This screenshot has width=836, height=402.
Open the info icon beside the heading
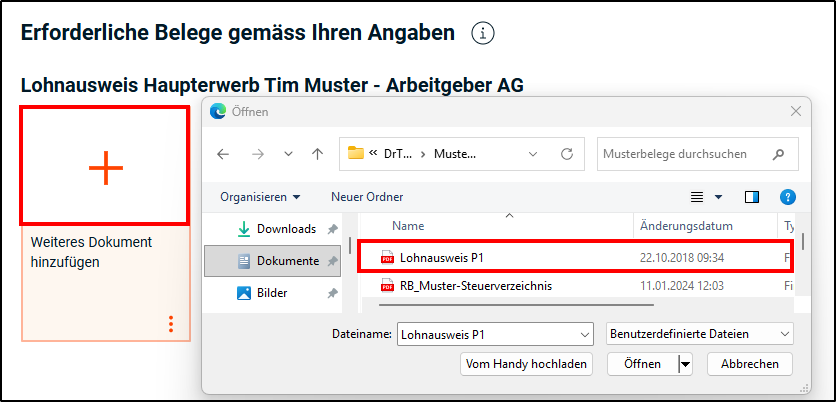click(x=483, y=33)
